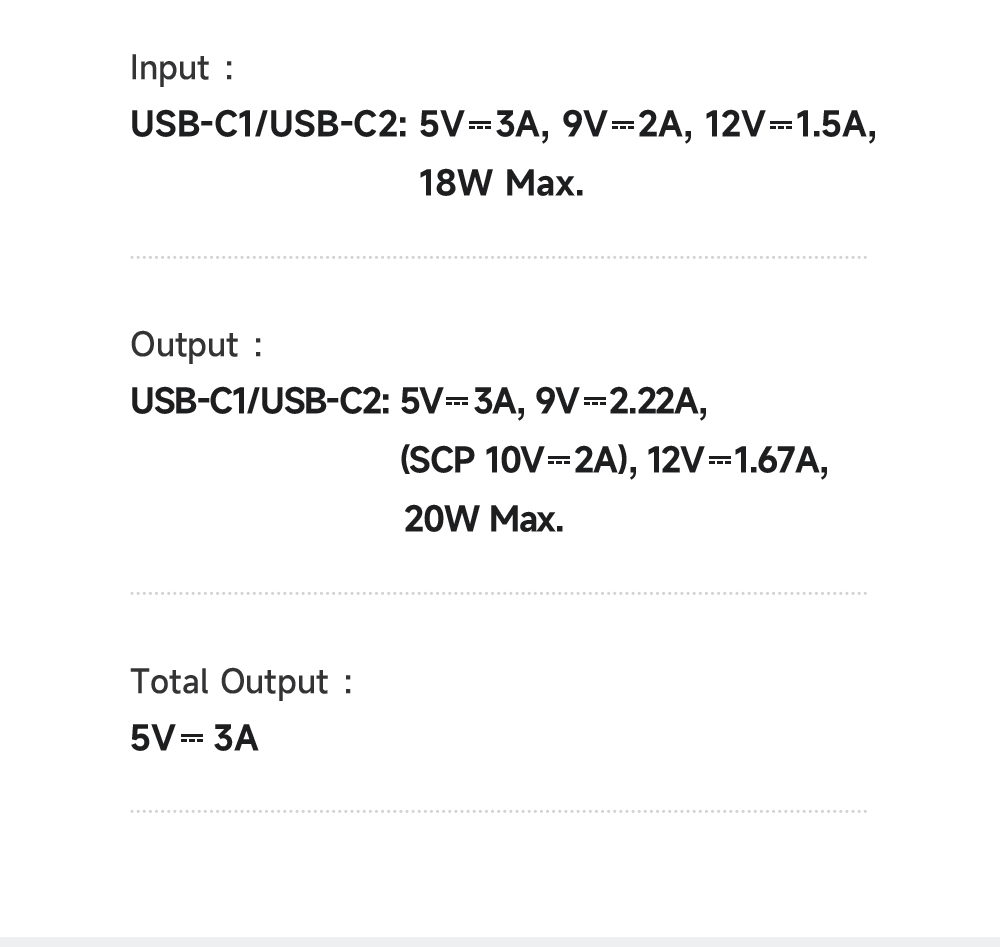Click the "Output :" section heading
The height and width of the screenshot is (947, 1000).
[x=196, y=345]
